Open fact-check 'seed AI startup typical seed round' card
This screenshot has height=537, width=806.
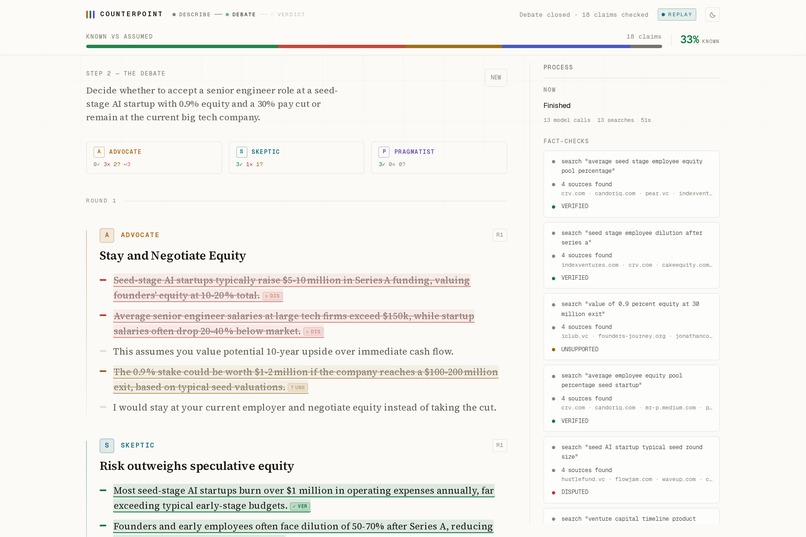click(631, 469)
